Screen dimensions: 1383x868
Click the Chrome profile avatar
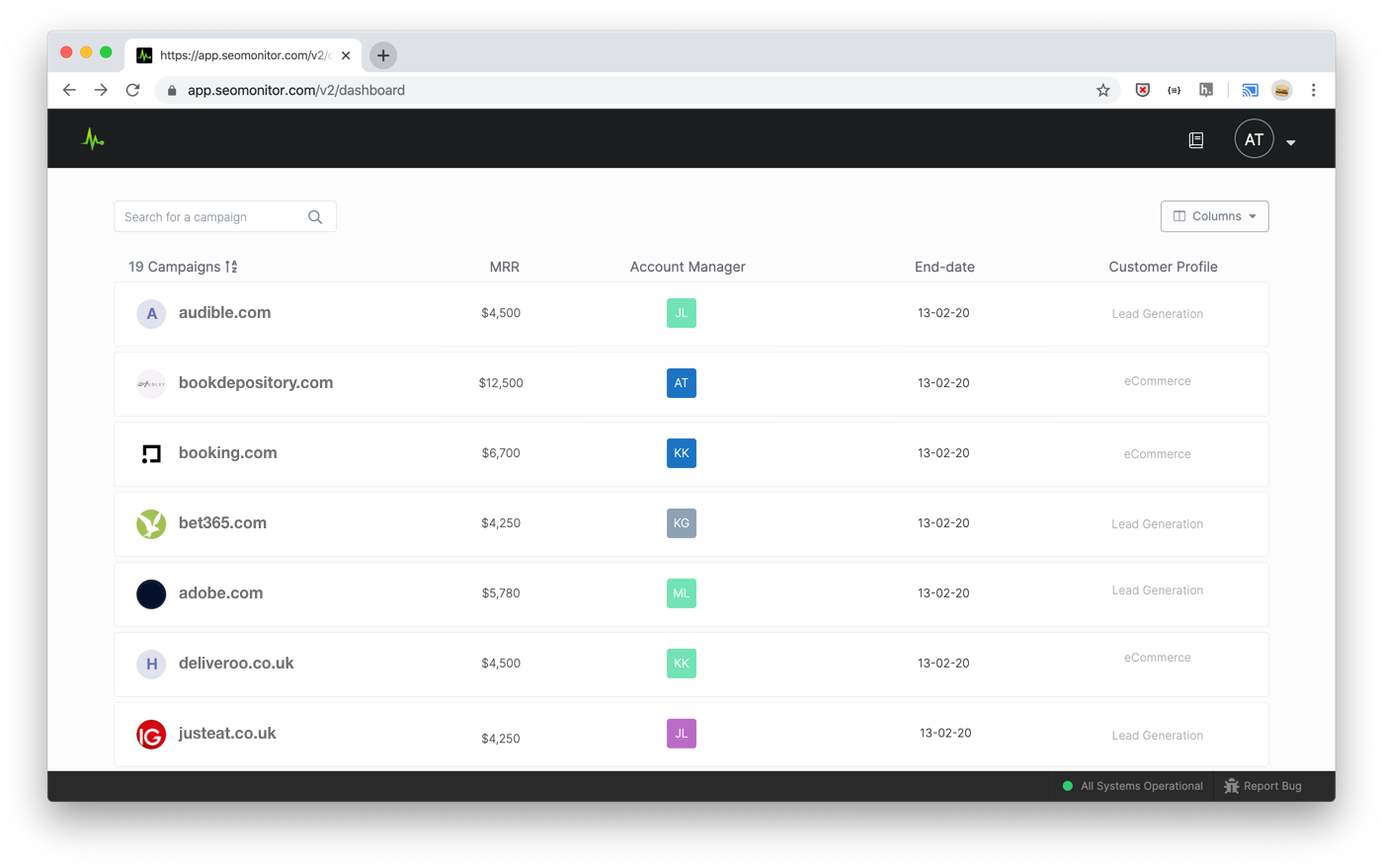pos(1281,90)
